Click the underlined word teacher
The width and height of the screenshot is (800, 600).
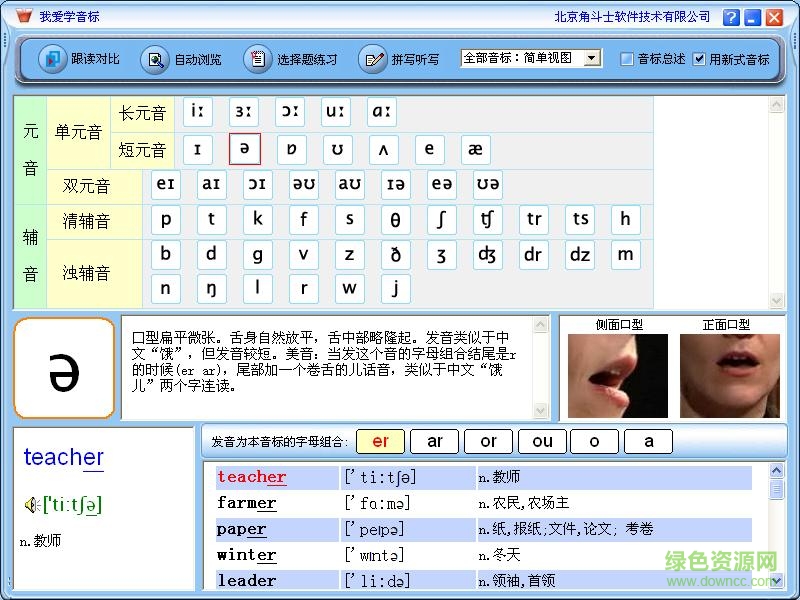pyautogui.click(x=63, y=457)
